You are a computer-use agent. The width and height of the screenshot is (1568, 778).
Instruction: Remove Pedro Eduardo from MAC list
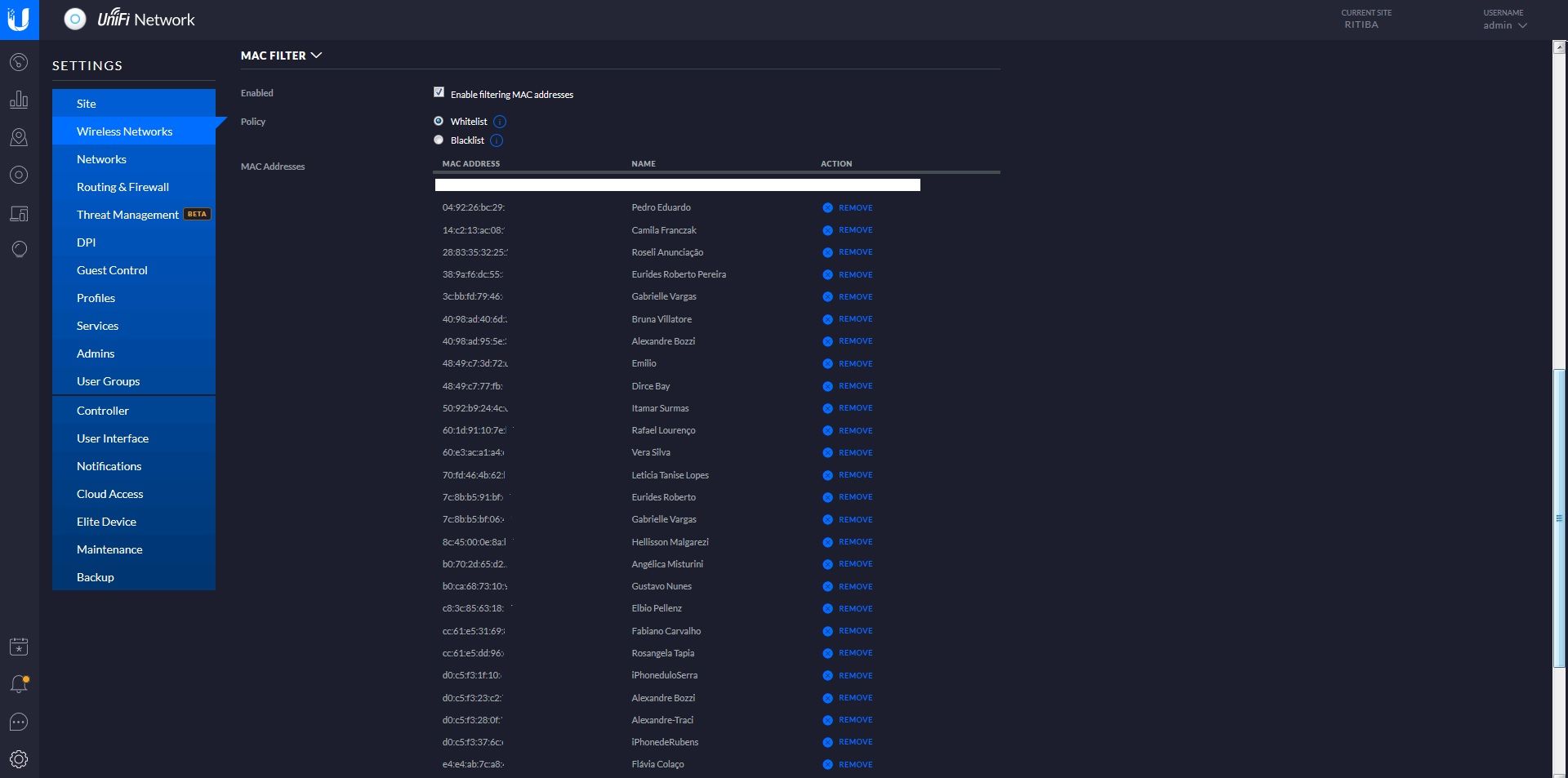coord(848,208)
